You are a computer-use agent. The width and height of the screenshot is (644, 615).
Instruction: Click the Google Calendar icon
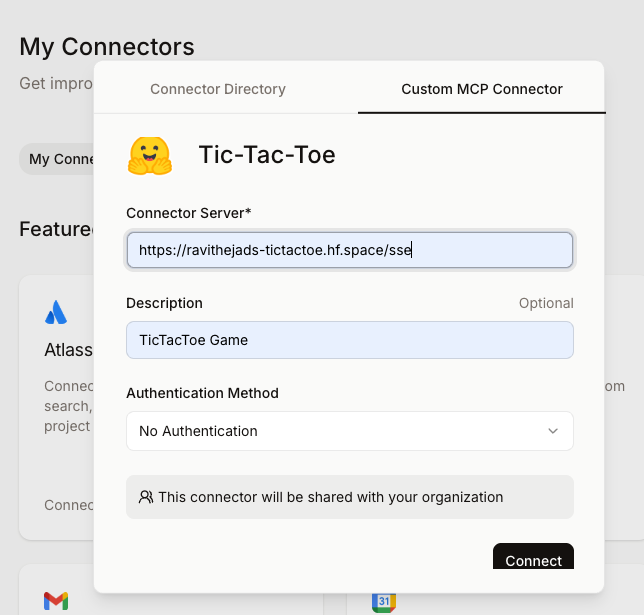[384, 600]
